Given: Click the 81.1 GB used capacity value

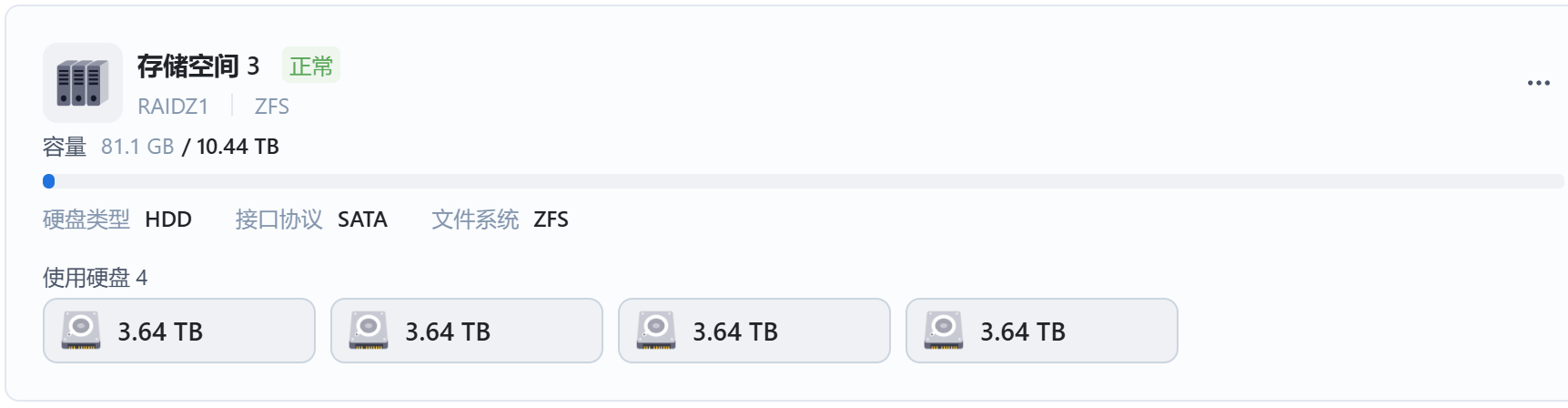Looking at the screenshot, I should 137,147.
